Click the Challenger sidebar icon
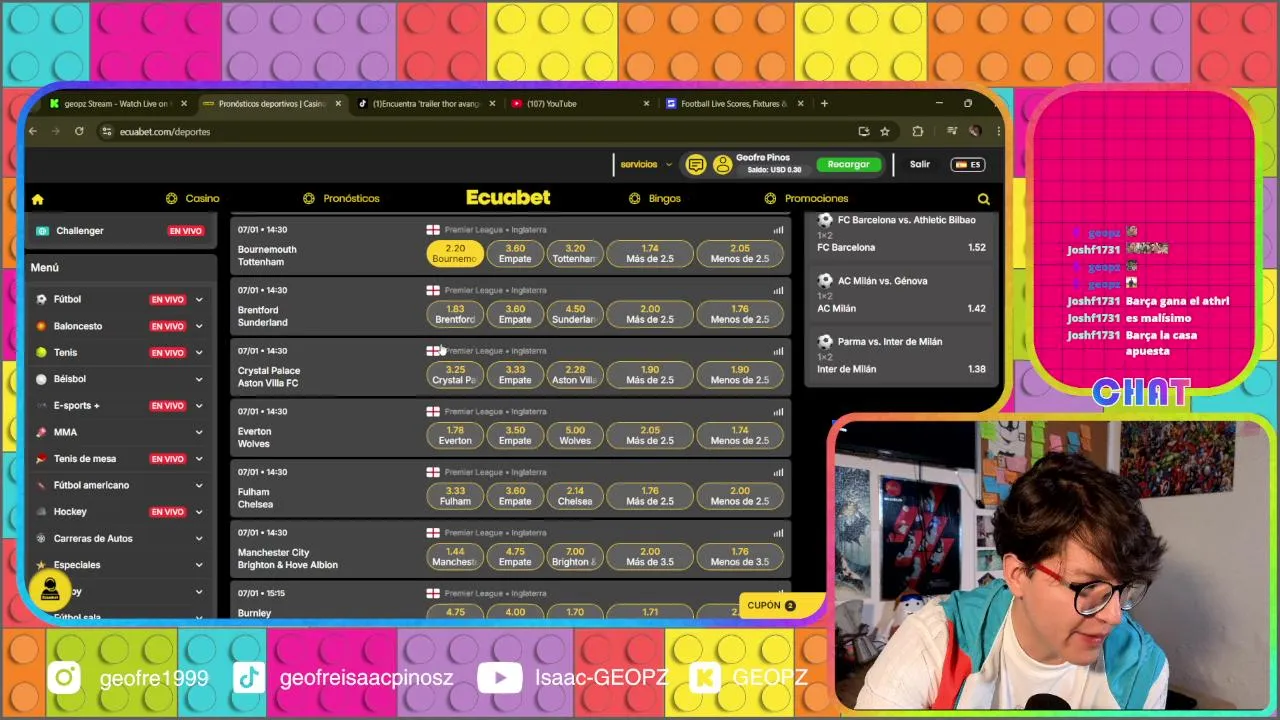The height and width of the screenshot is (720, 1280). [42, 231]
